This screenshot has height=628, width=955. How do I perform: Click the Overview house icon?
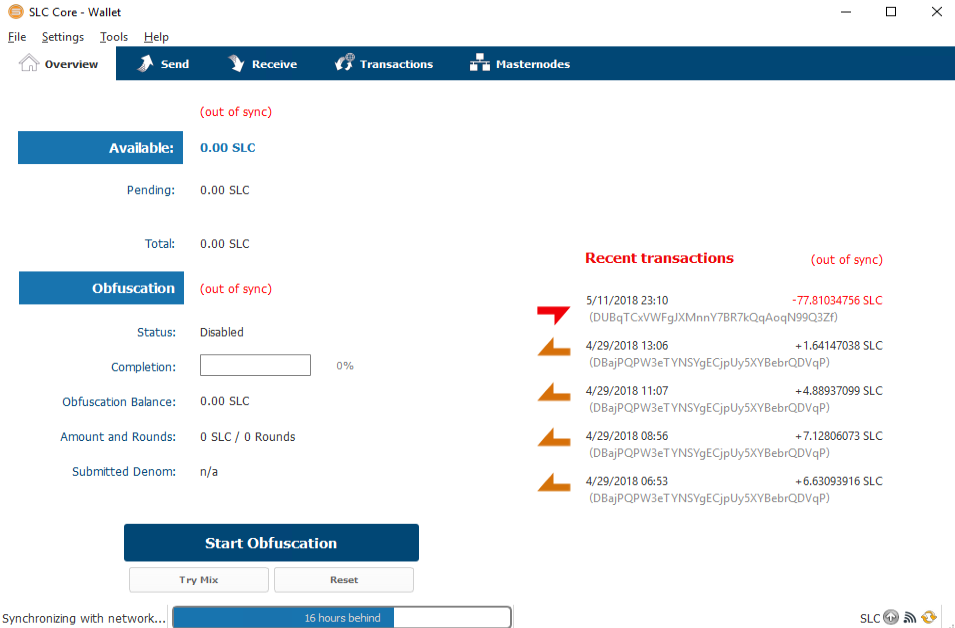click(29, 63)
